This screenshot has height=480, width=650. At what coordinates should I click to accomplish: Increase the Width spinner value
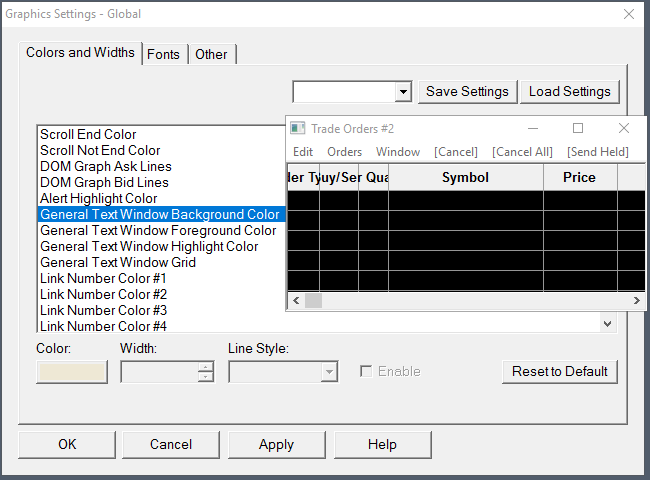tap(205, 367)
